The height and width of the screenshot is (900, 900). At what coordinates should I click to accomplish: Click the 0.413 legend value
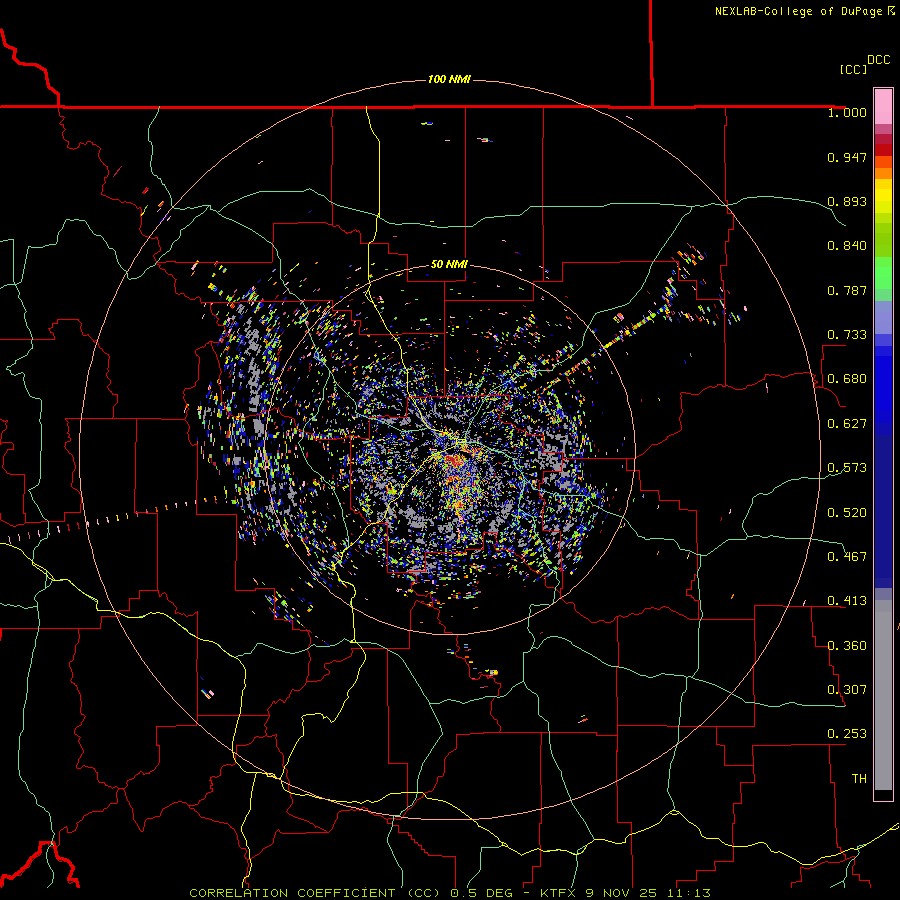click(x=847, y=601)
